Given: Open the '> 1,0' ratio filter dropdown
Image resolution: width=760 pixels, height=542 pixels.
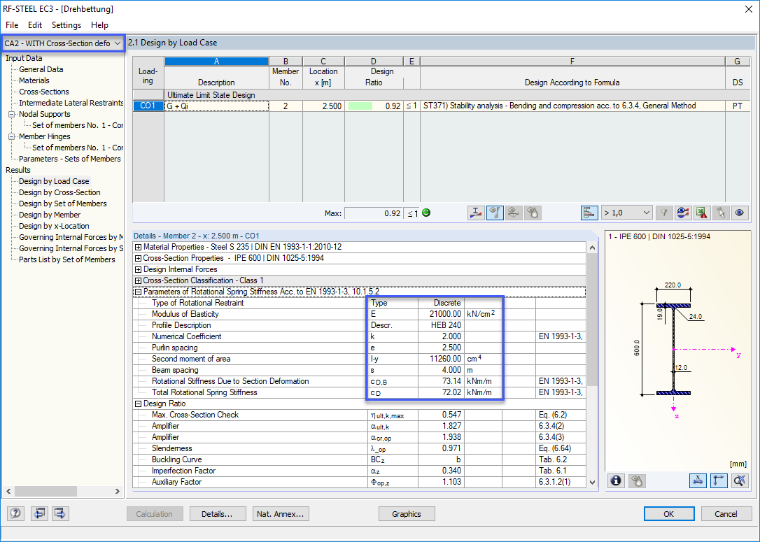Looking at the screenshot, I should point(626,213).
